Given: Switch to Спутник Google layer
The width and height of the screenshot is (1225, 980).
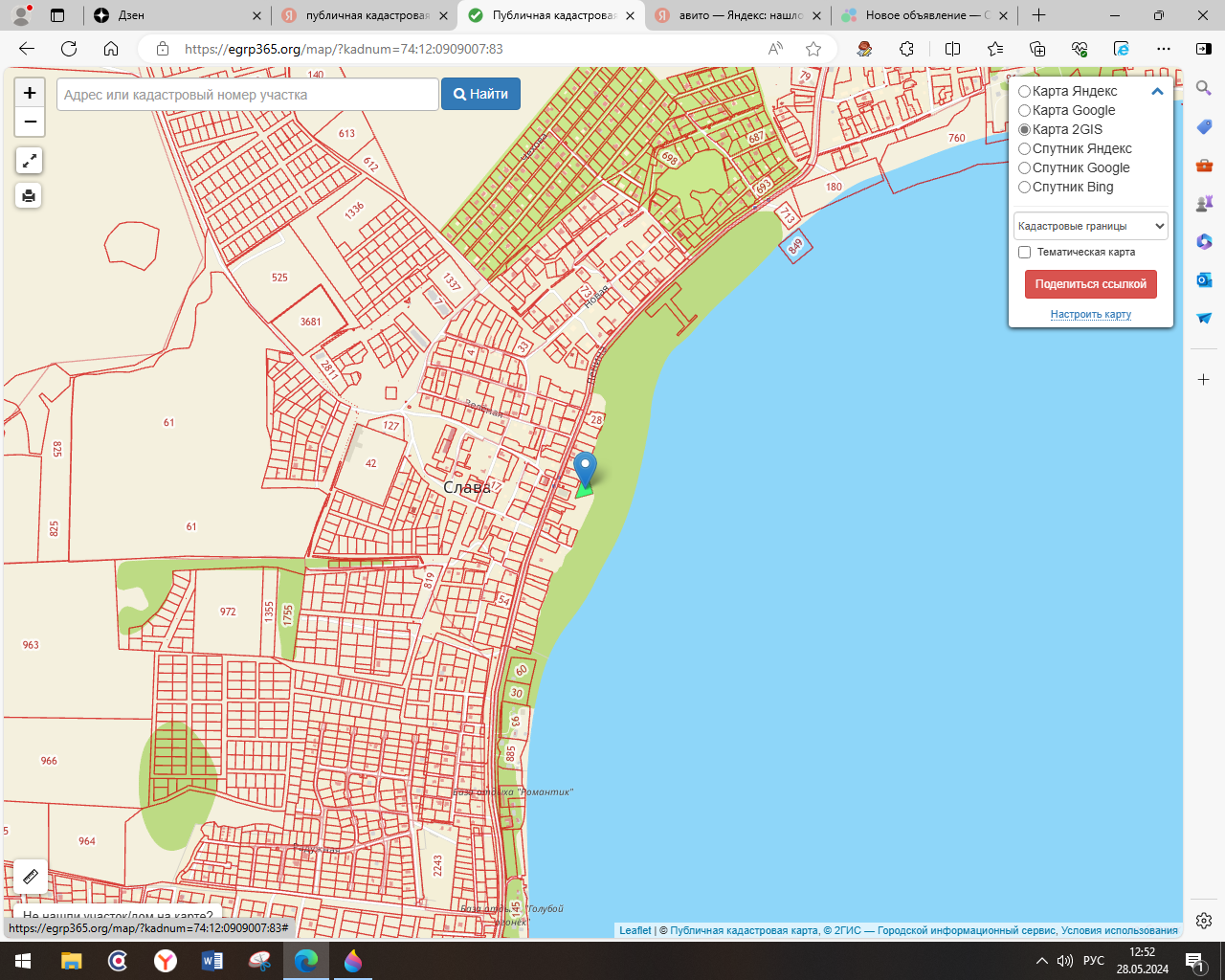Looking at the screenshot, I should 1024,168.
